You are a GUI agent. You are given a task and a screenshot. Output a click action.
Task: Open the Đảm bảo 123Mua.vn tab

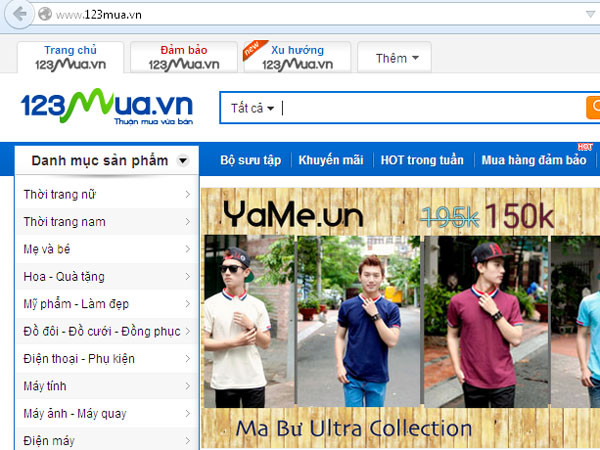point(184,57)
